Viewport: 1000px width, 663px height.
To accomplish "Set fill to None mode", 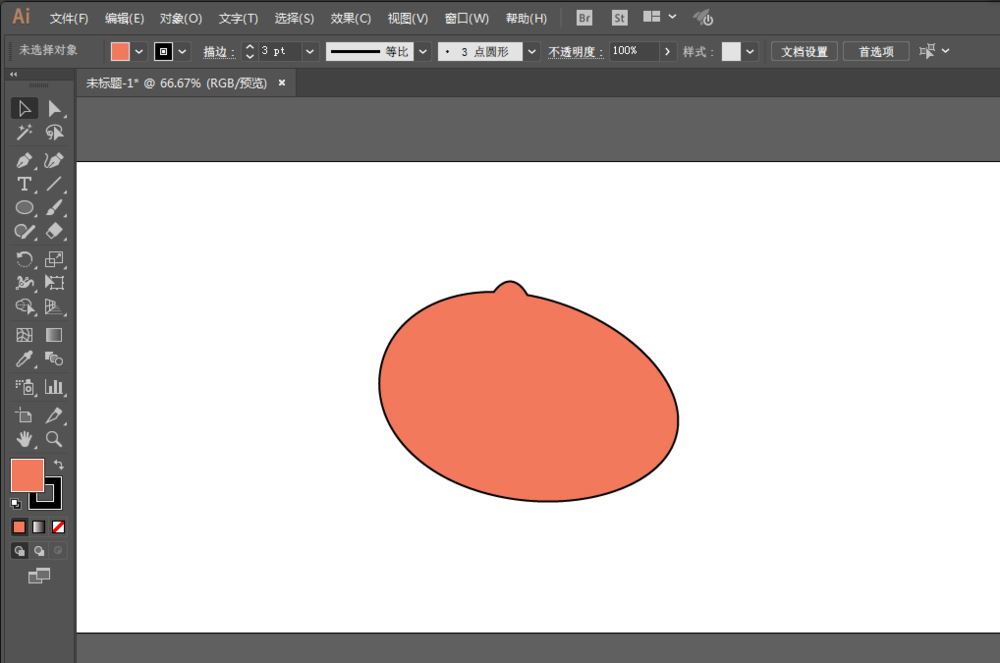I will click(58, 526).
